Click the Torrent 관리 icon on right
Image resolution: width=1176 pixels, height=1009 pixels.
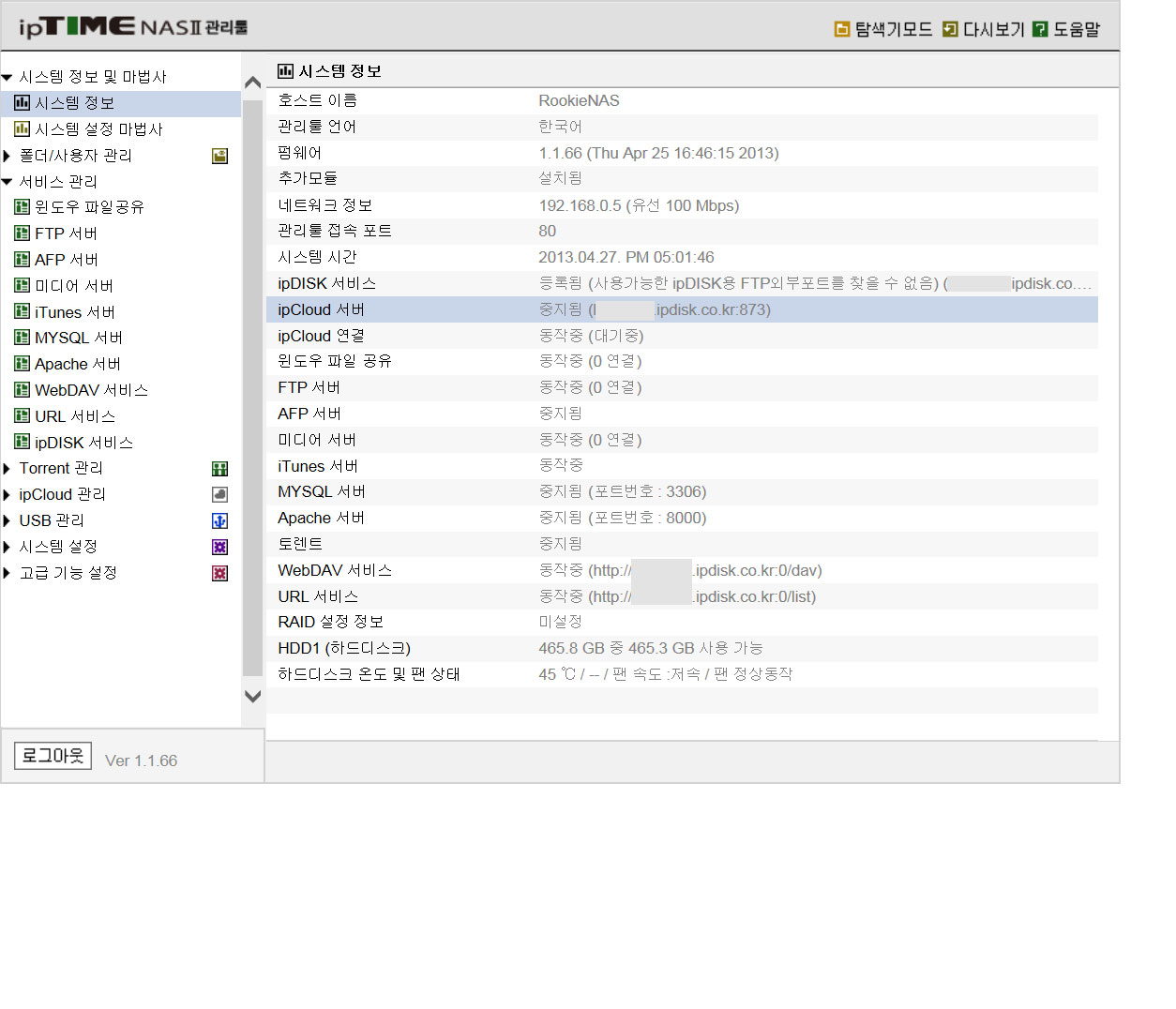(x=220, y=469)
